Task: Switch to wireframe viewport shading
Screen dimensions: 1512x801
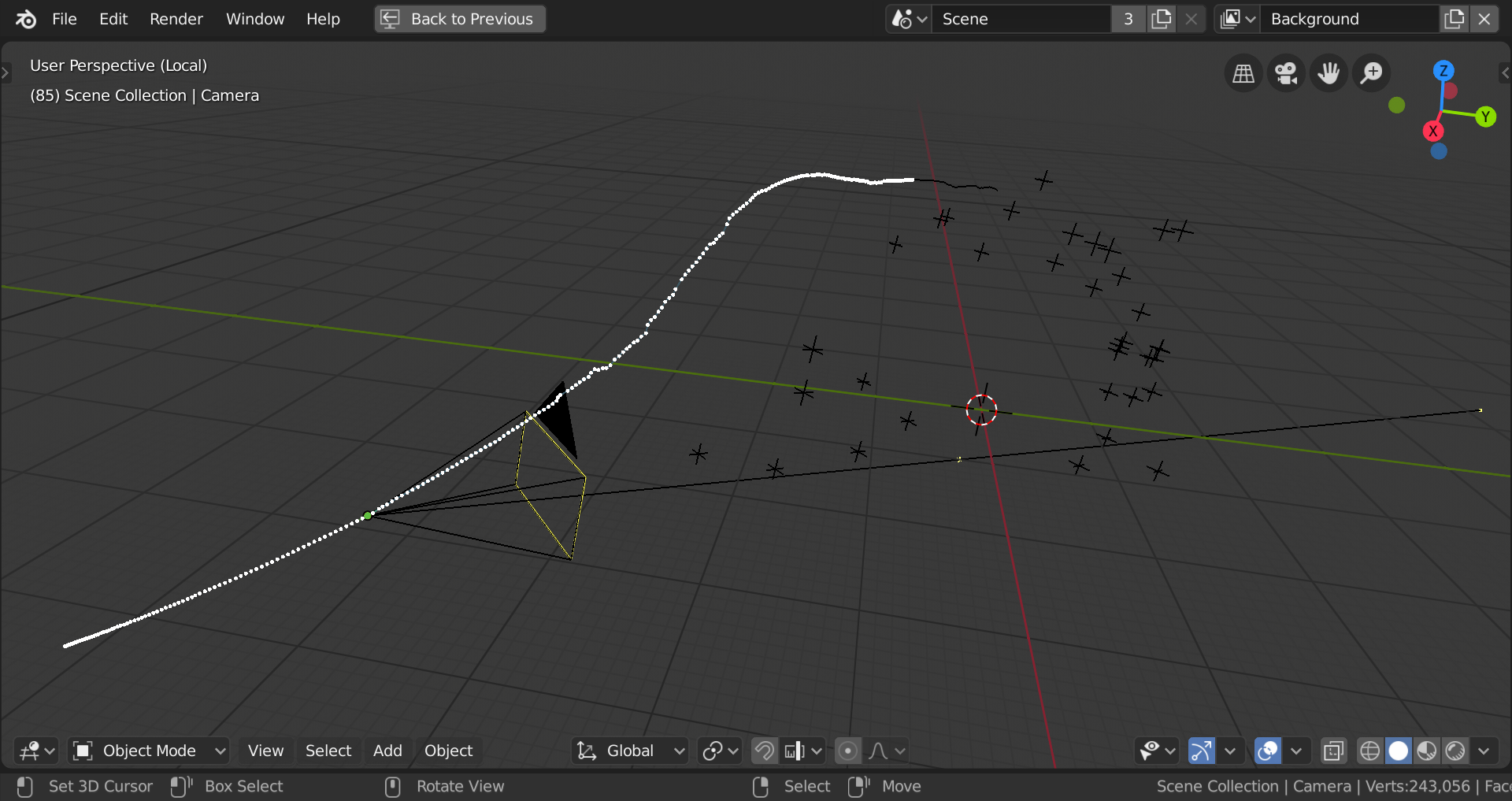Action: click(1369, 751)
